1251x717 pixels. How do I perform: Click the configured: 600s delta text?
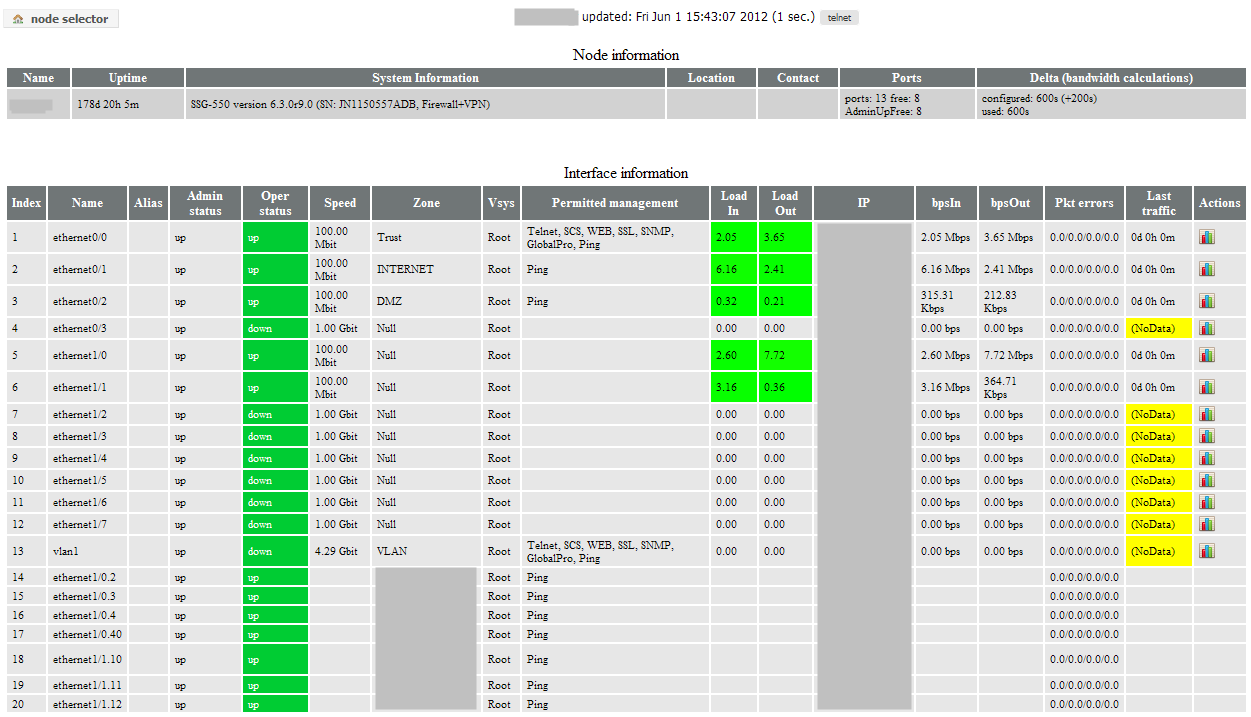tap(1040, 98)
